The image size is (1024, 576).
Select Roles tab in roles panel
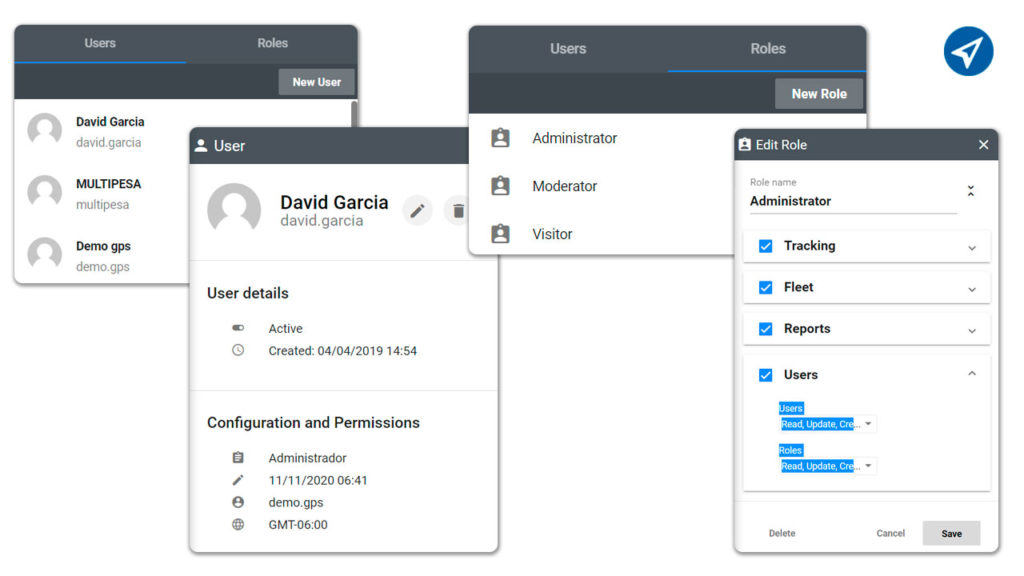767,49
